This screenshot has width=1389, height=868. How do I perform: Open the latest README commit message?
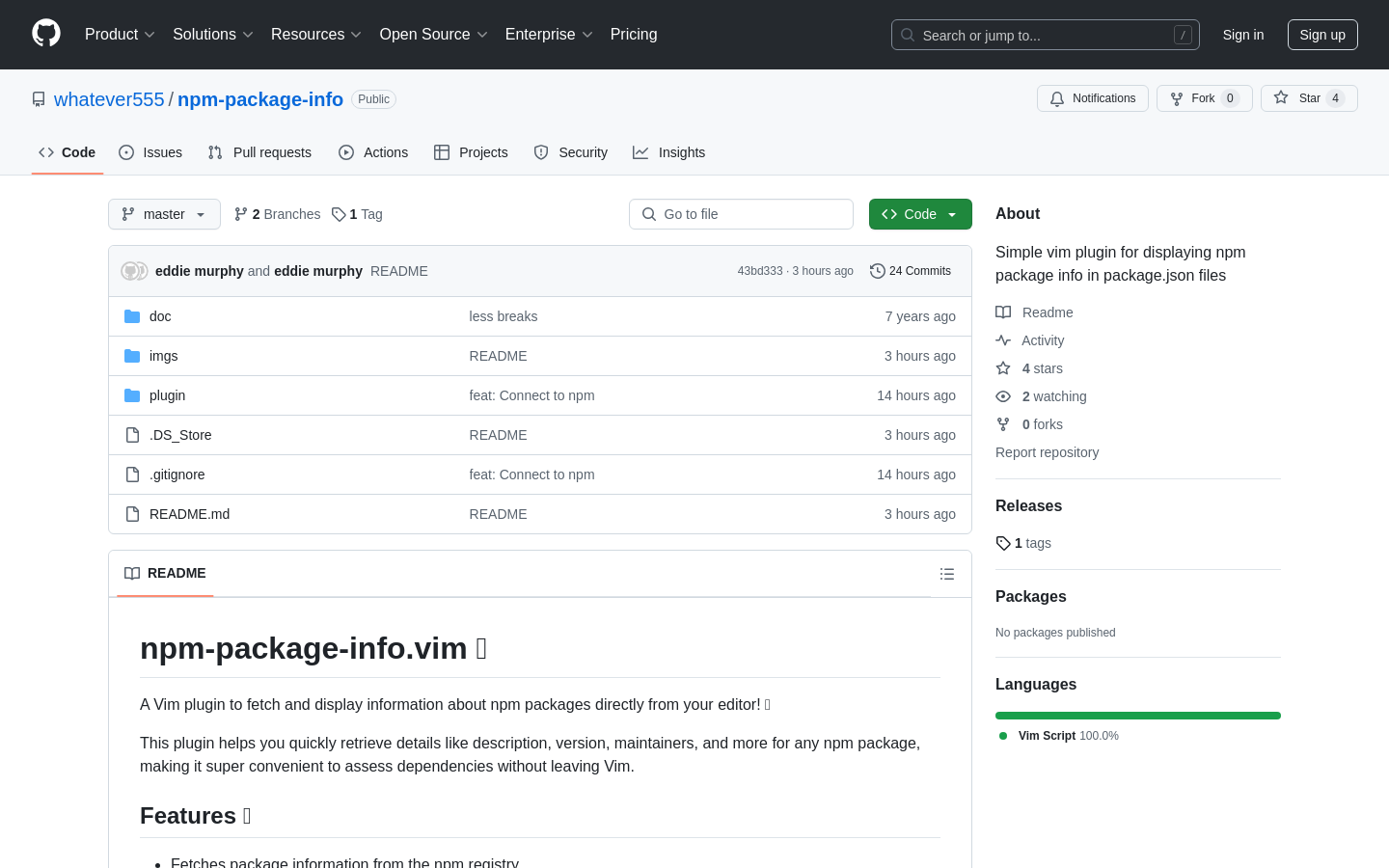coord(399,271)
